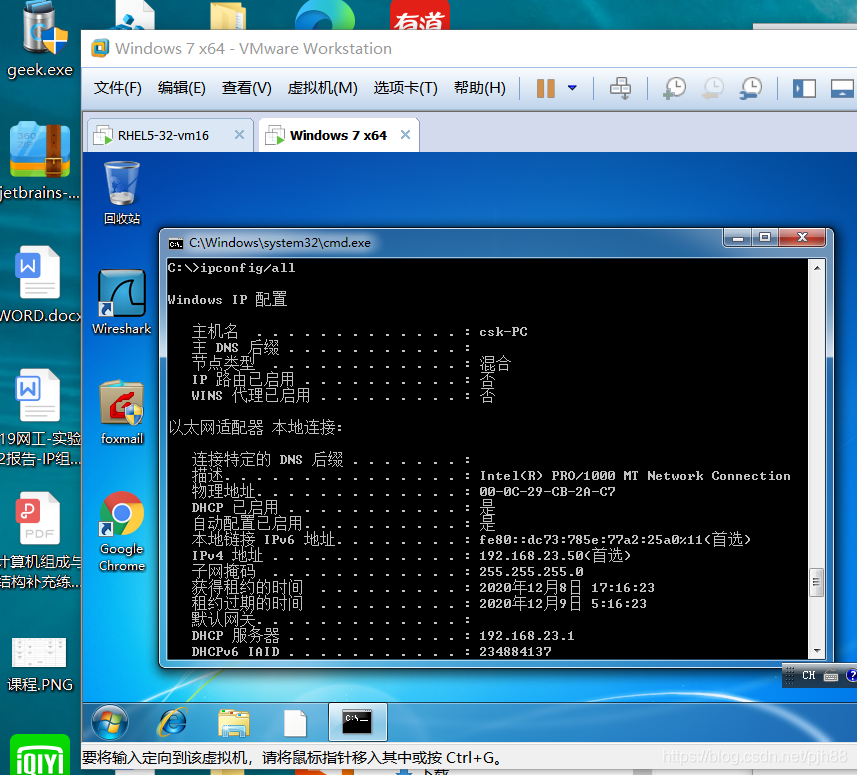Close the Windows 7 x64 tab
This screenshot has height=775, width=857.
(405, 135)
